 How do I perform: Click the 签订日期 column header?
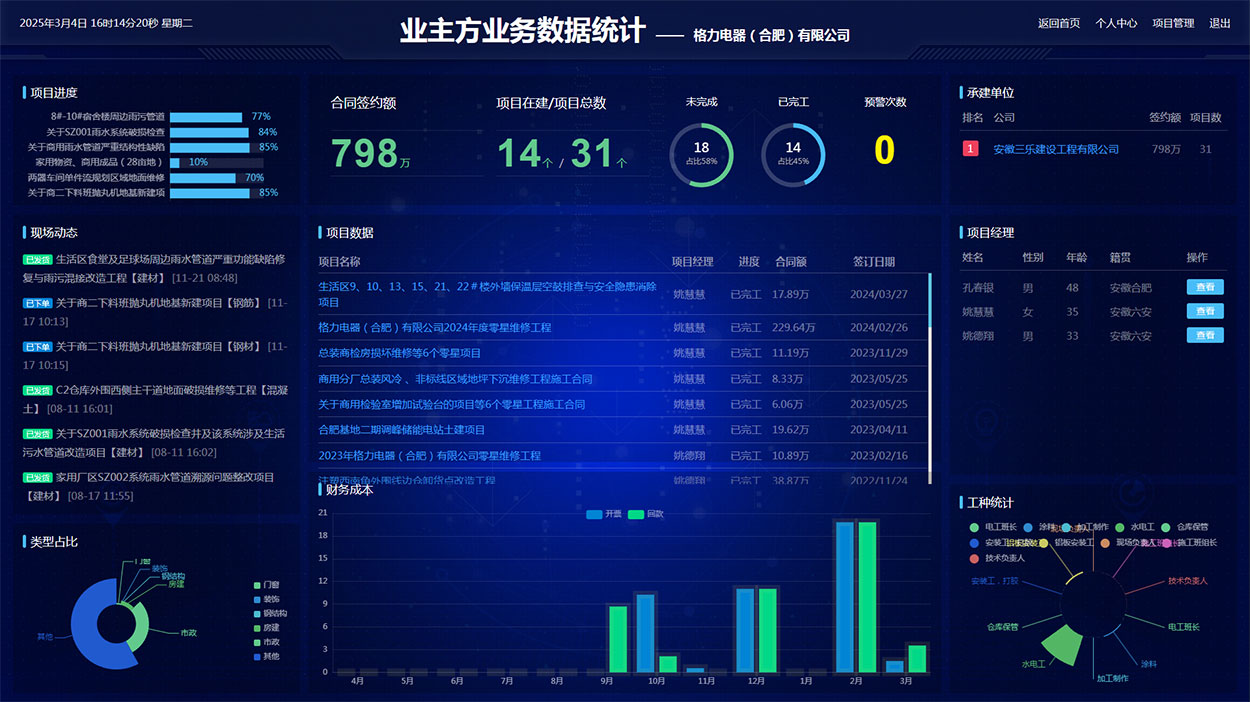point(874,262)
